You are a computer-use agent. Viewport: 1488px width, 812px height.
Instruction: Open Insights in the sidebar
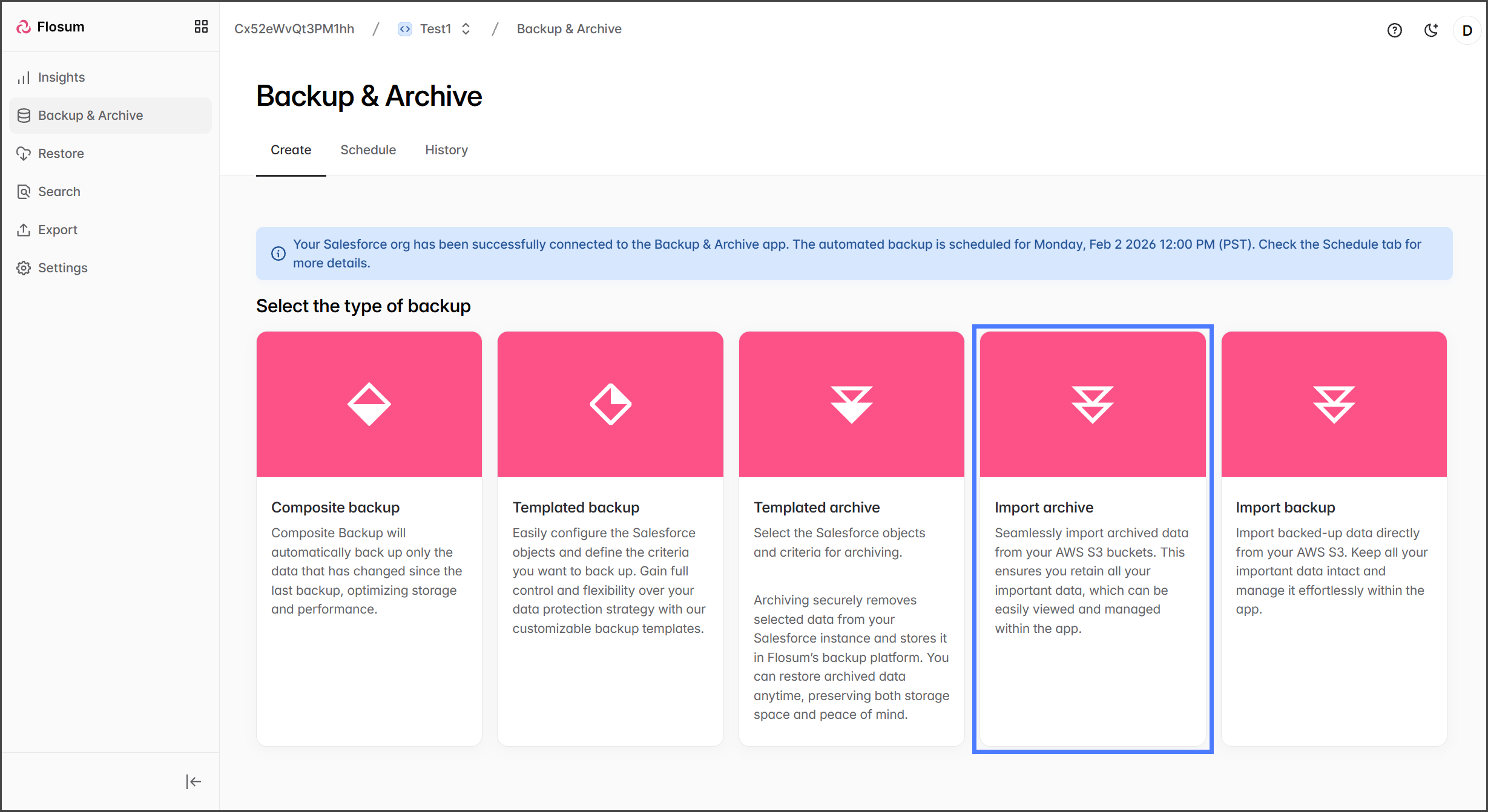(x=61, y=77)
